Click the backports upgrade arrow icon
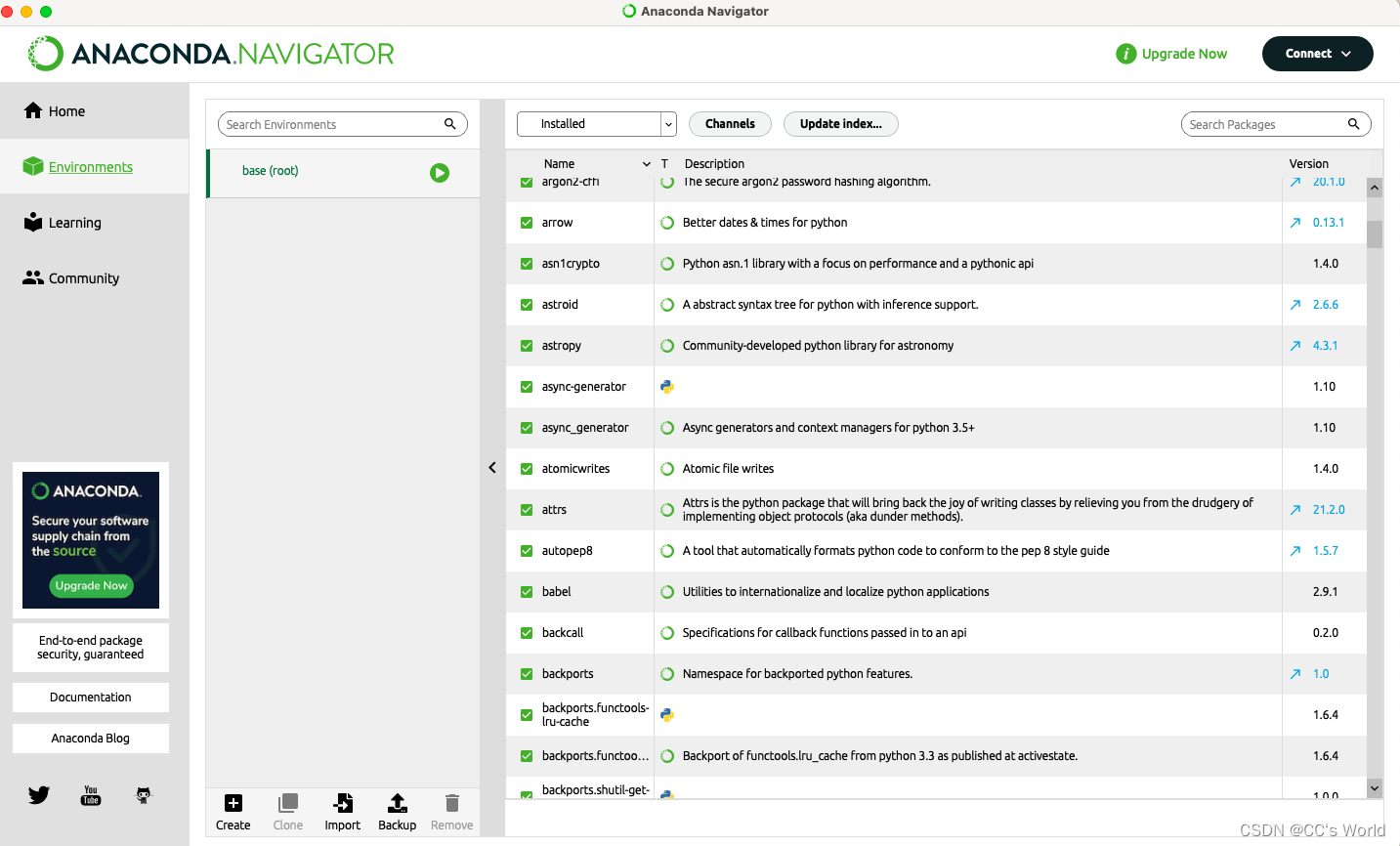Image resolution: width=1400 pixels, height=846 pixels. coord(1295,674)
